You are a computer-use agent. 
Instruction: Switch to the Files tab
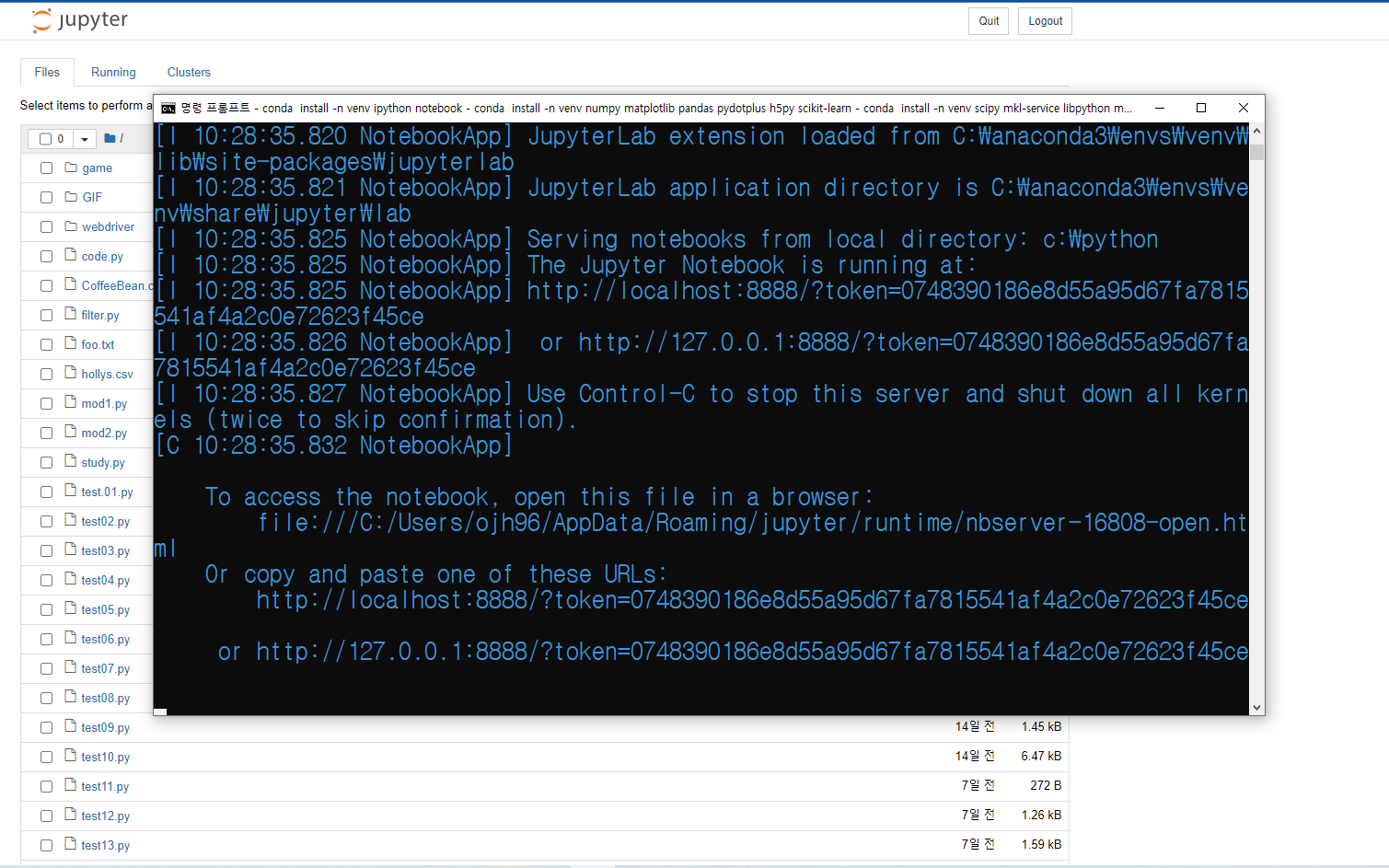coord(47,72)
